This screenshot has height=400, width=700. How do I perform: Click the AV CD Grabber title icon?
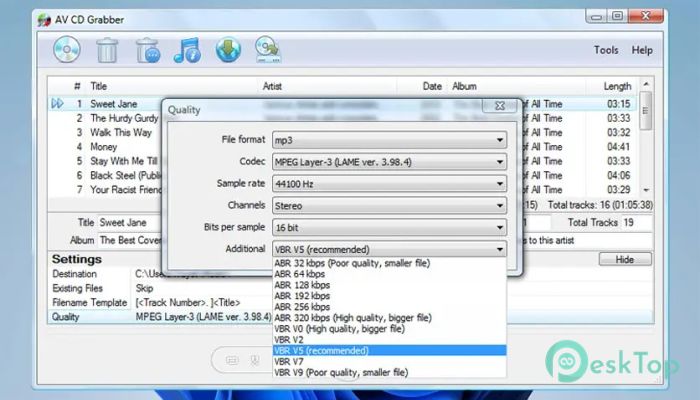coord(44,20)
